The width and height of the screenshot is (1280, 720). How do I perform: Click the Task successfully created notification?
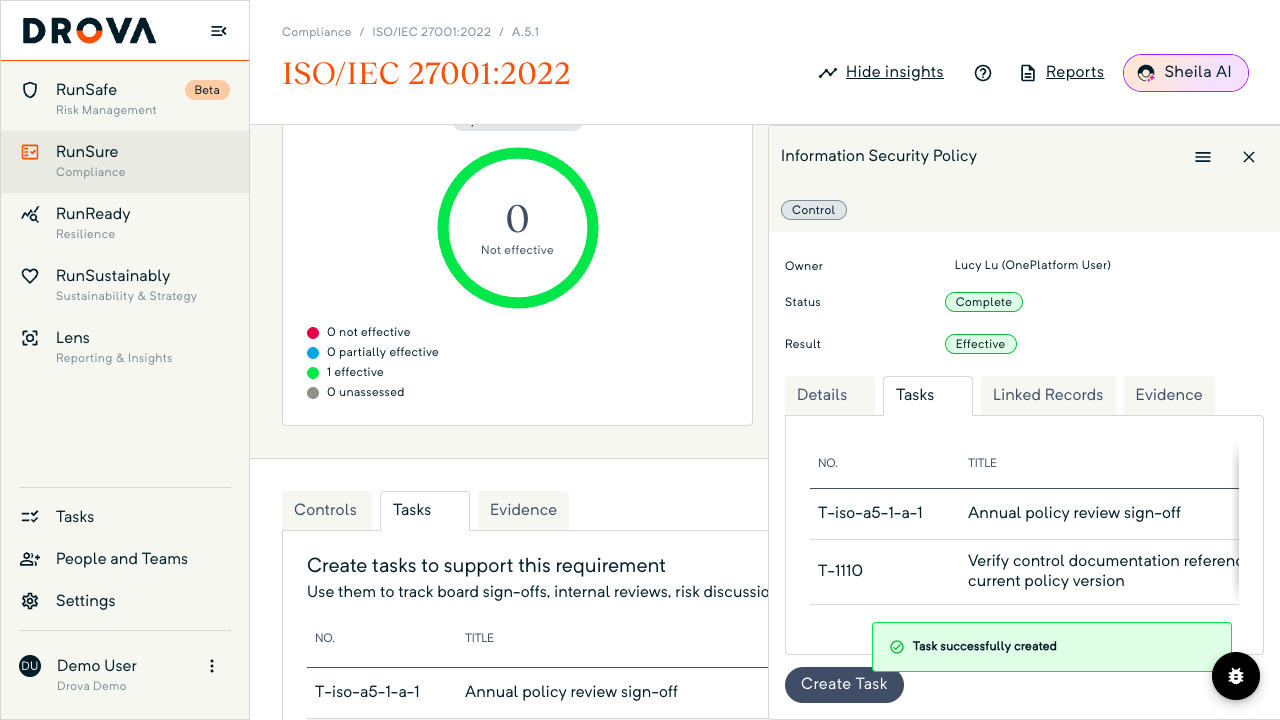pyautogui.click(x=1051, y=647)
